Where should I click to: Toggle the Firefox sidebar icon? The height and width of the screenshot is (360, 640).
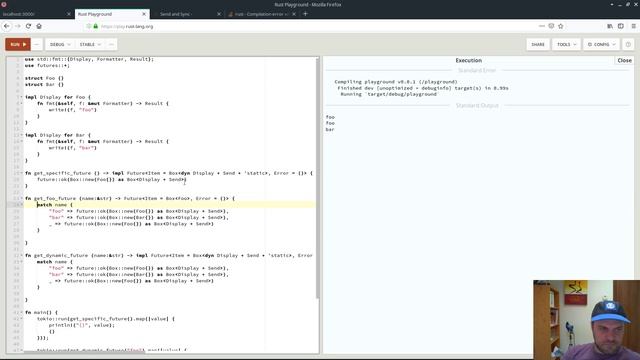click(621, 26)
